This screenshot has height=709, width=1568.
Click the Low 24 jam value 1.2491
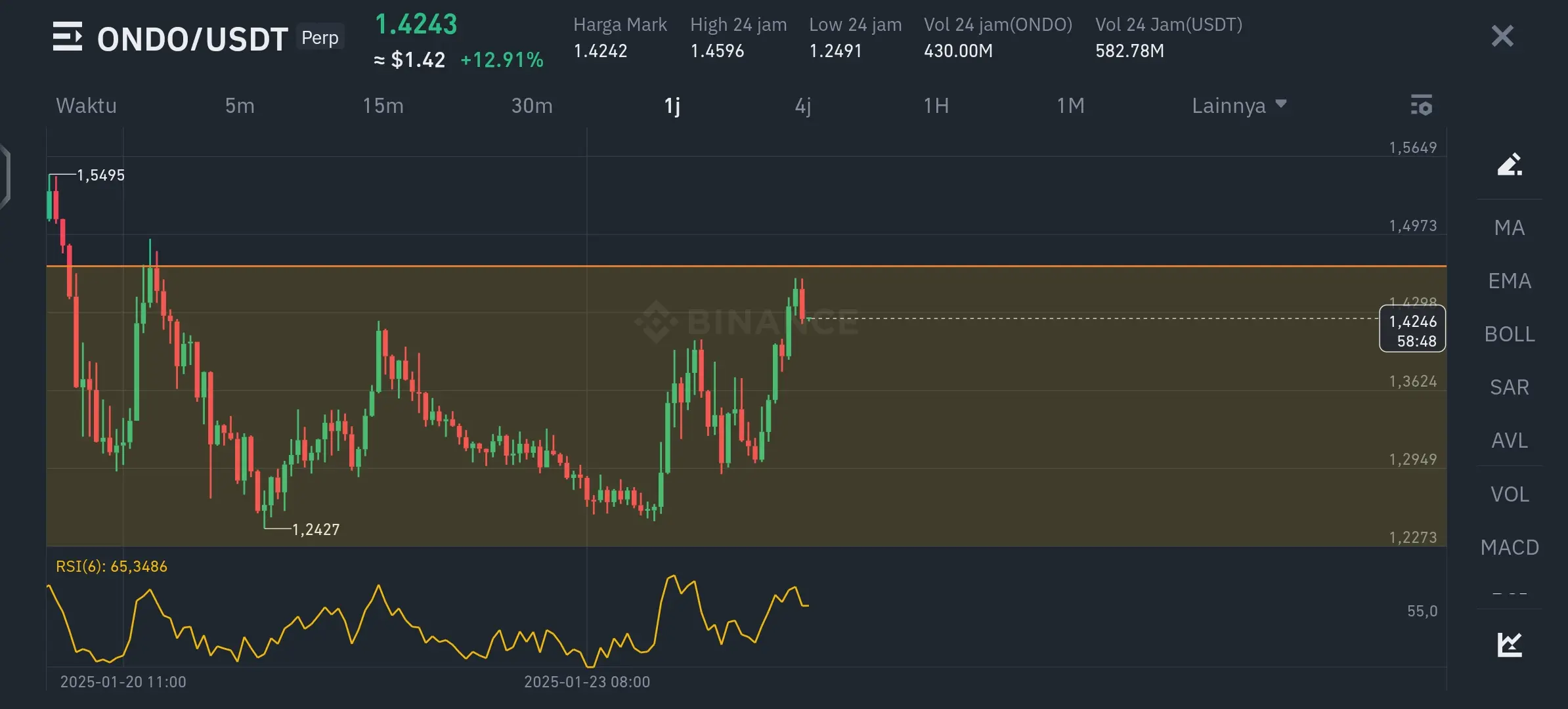835,51
